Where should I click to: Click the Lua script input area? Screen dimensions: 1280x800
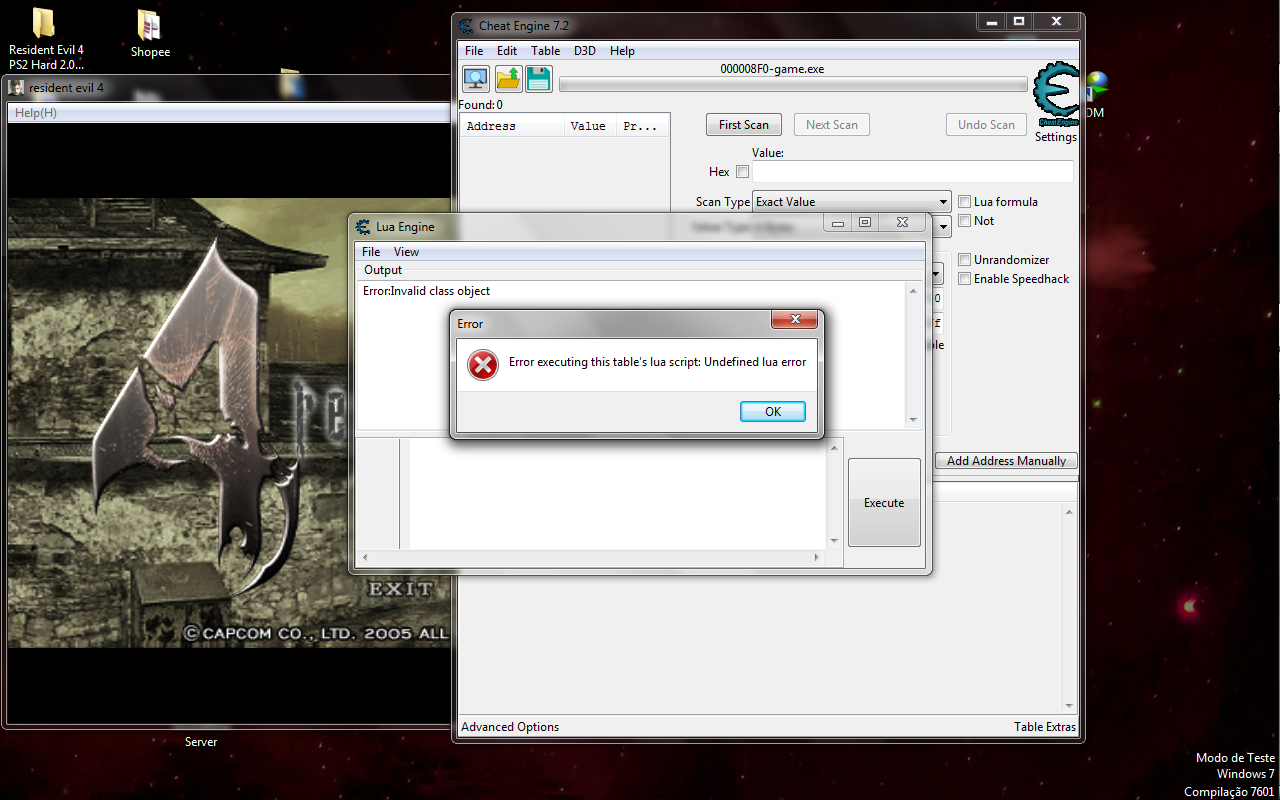pos(618,493)
